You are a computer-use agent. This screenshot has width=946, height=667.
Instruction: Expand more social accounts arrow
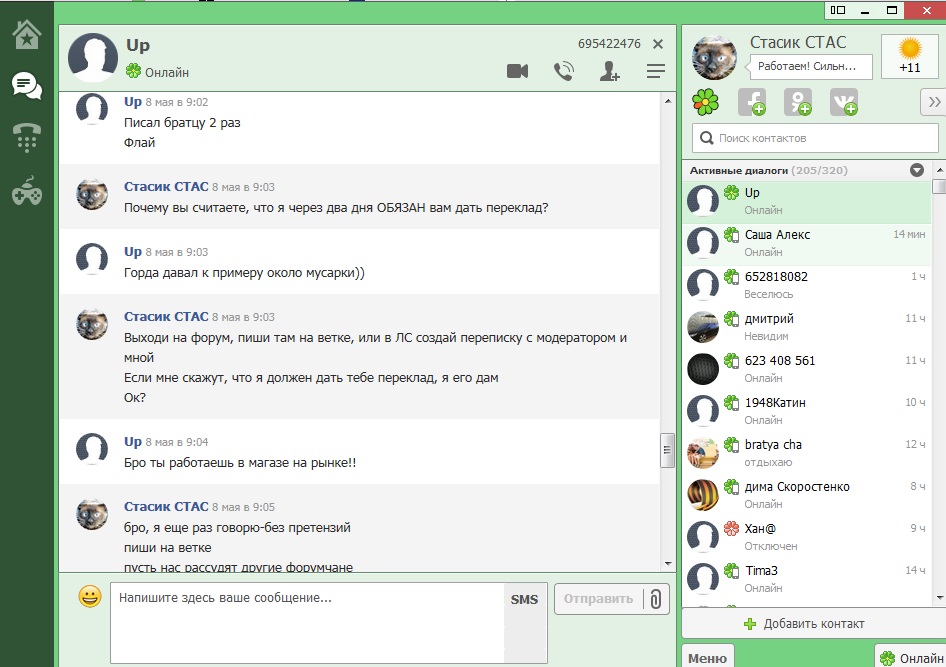point(934,102)
